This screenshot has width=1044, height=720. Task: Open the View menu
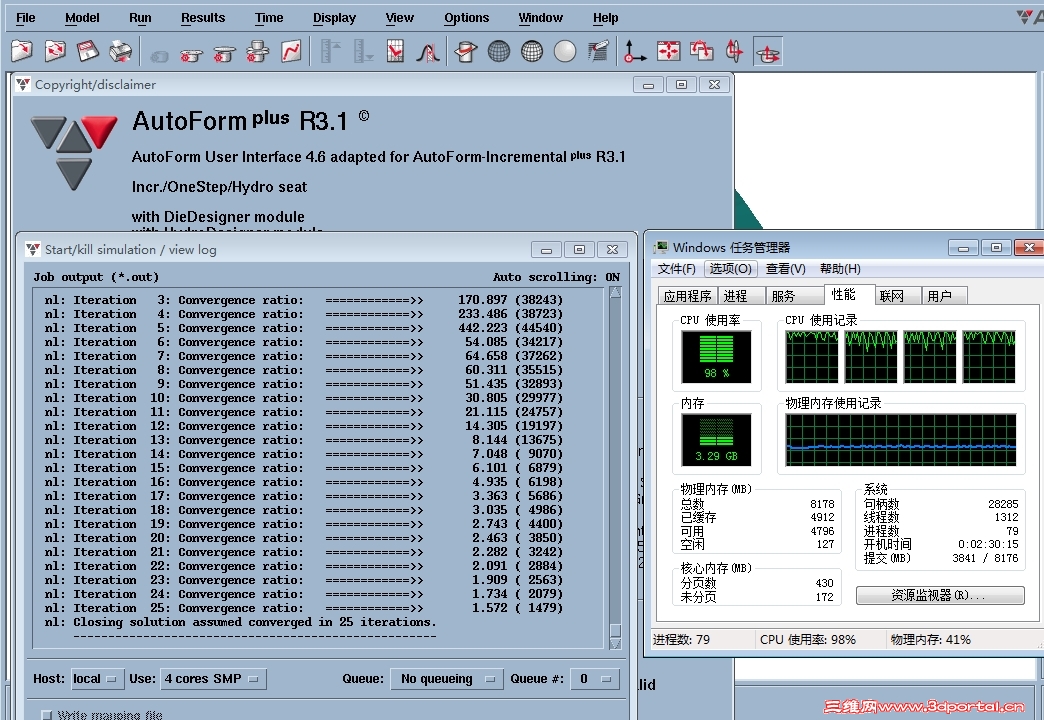point(399,18)
